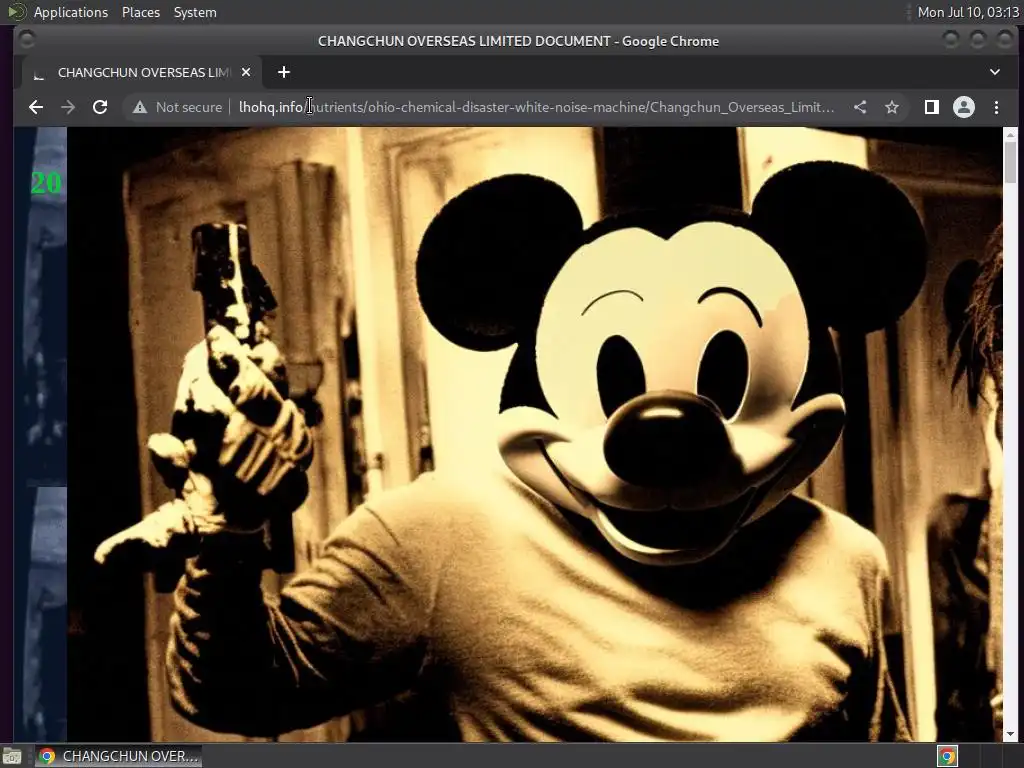The width and height of the screenshot is (1024, 768).
Task: Click the mouse-mask photo on the page
Action: 534,434
